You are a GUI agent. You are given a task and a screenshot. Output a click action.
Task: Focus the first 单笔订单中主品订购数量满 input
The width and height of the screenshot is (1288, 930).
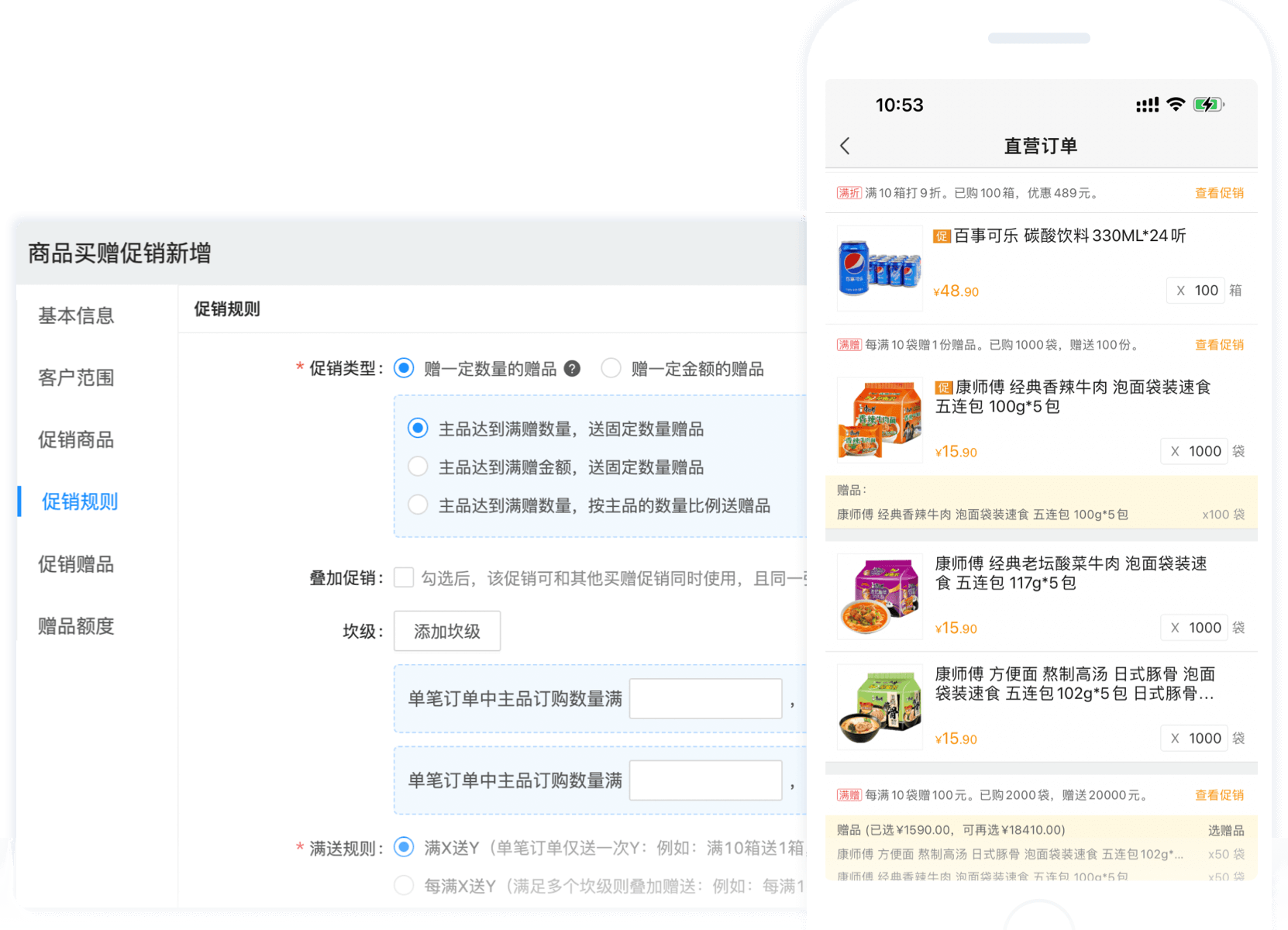[x=706, y=698]
